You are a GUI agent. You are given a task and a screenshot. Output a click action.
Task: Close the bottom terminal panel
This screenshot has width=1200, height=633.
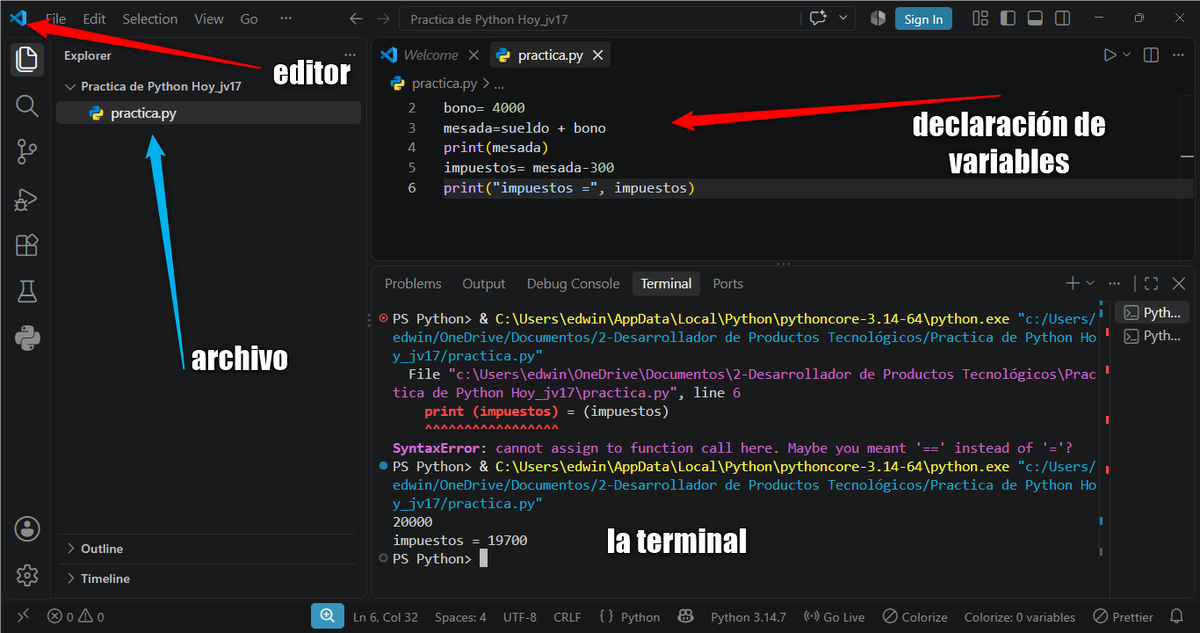(x=1178, y=283)
